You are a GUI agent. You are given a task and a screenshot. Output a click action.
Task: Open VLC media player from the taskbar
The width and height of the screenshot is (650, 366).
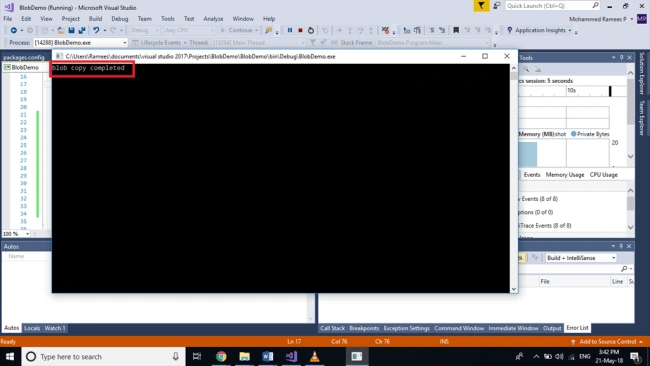(314, 356)
